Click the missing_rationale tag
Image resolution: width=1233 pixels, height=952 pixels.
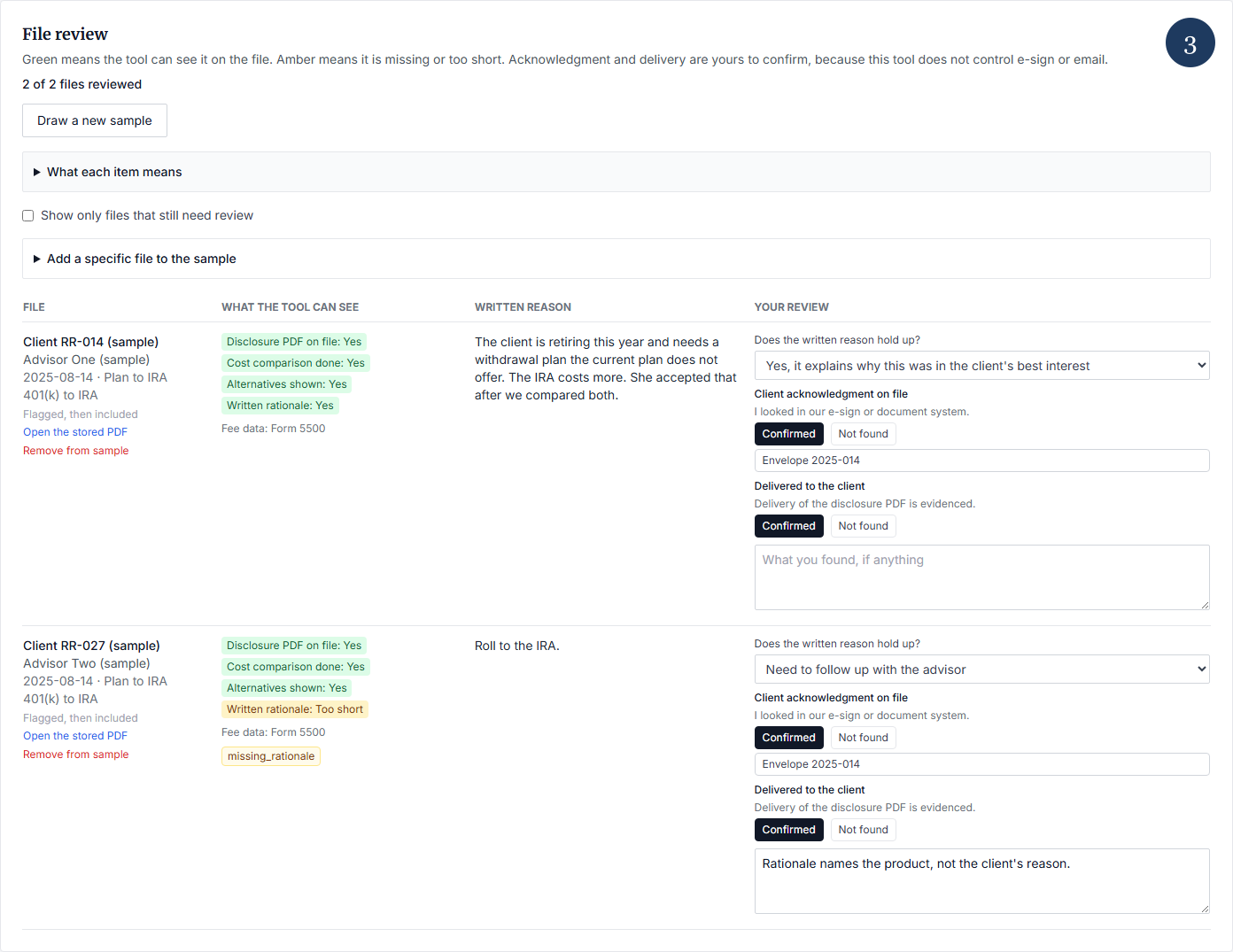click(271, 756)
